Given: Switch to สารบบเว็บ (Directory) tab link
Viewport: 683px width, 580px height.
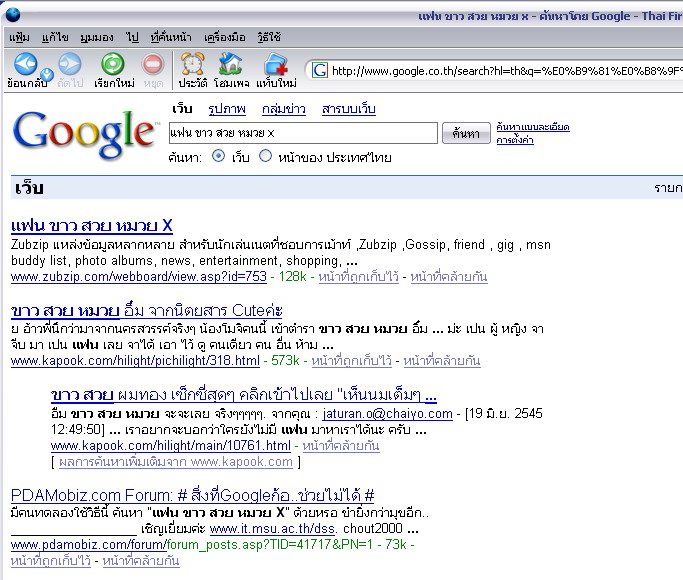Looking at the screenshot, I should (348, 108).
